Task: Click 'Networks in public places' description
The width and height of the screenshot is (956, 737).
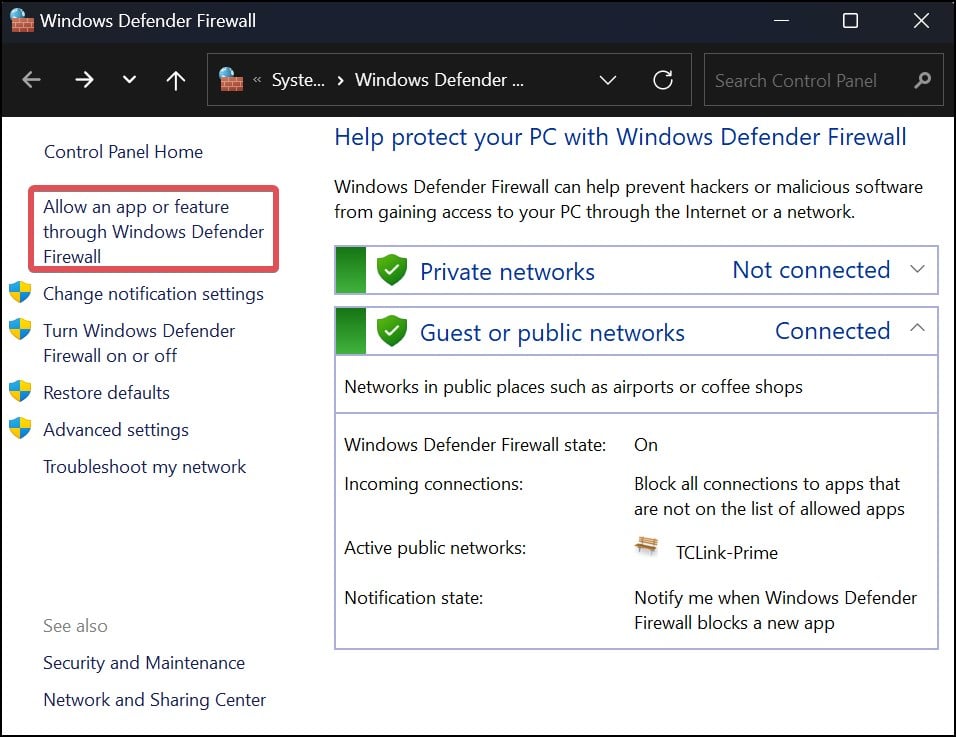Action: (573, 387)
